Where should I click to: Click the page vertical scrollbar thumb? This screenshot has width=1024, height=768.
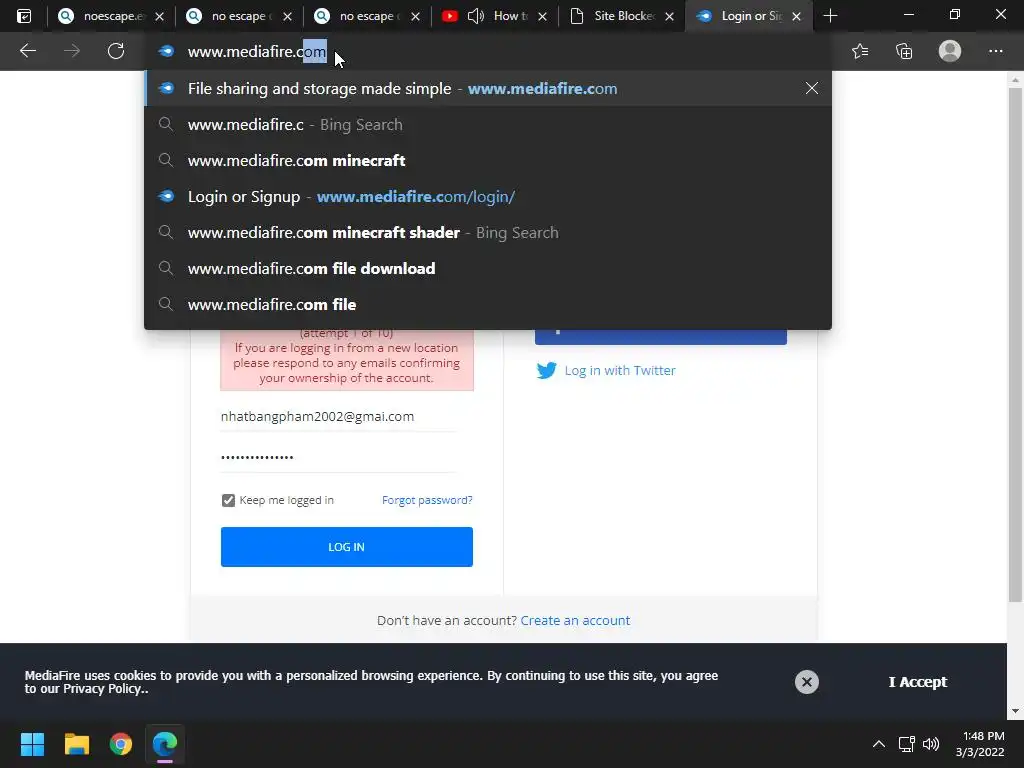pos(1014,345)
